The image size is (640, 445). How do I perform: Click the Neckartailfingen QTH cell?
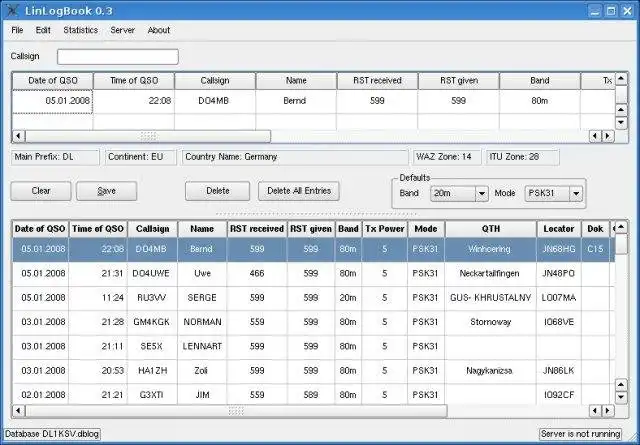[490, 274]
